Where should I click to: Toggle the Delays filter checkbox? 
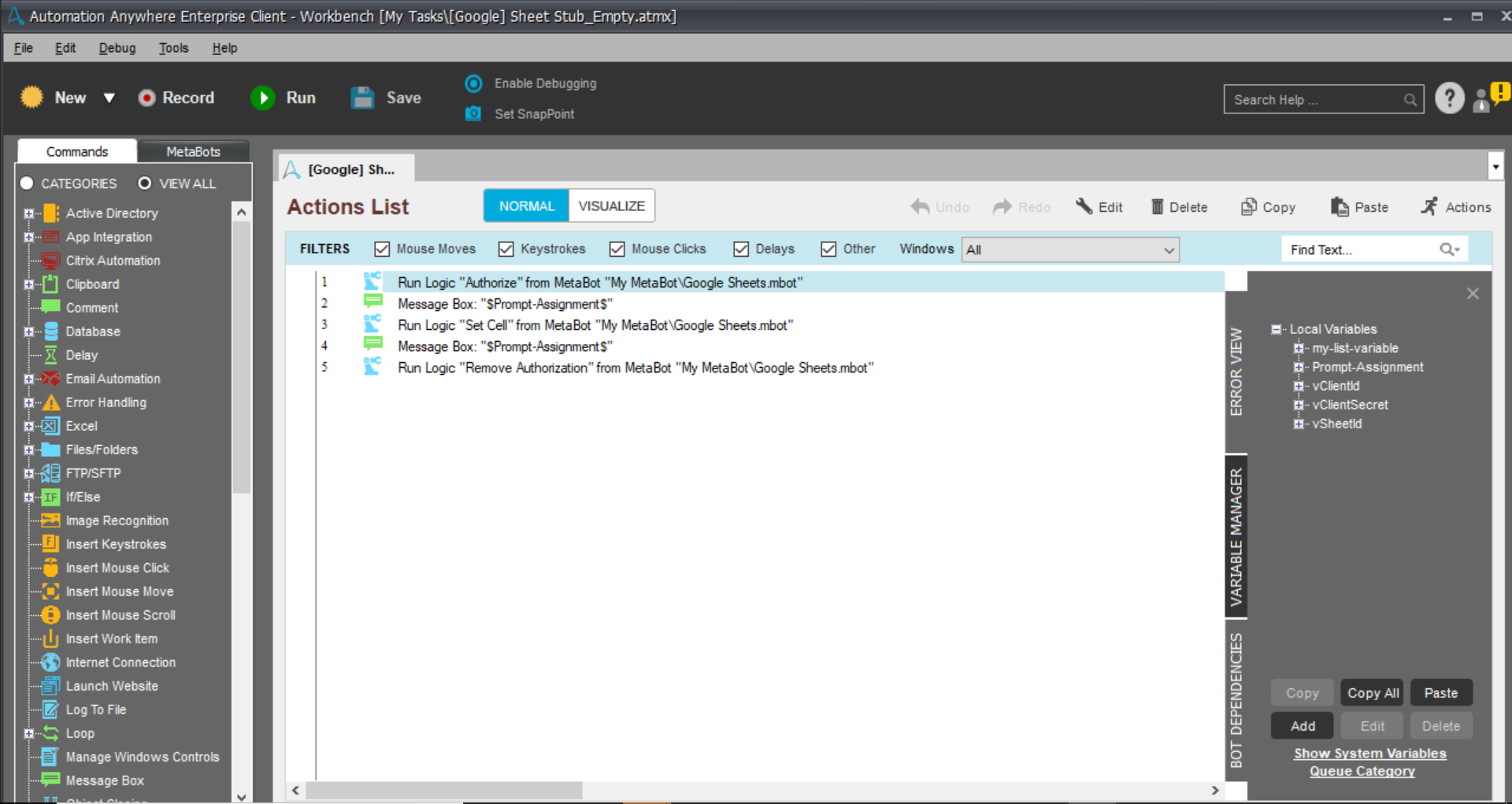click(x=741, y=250)
